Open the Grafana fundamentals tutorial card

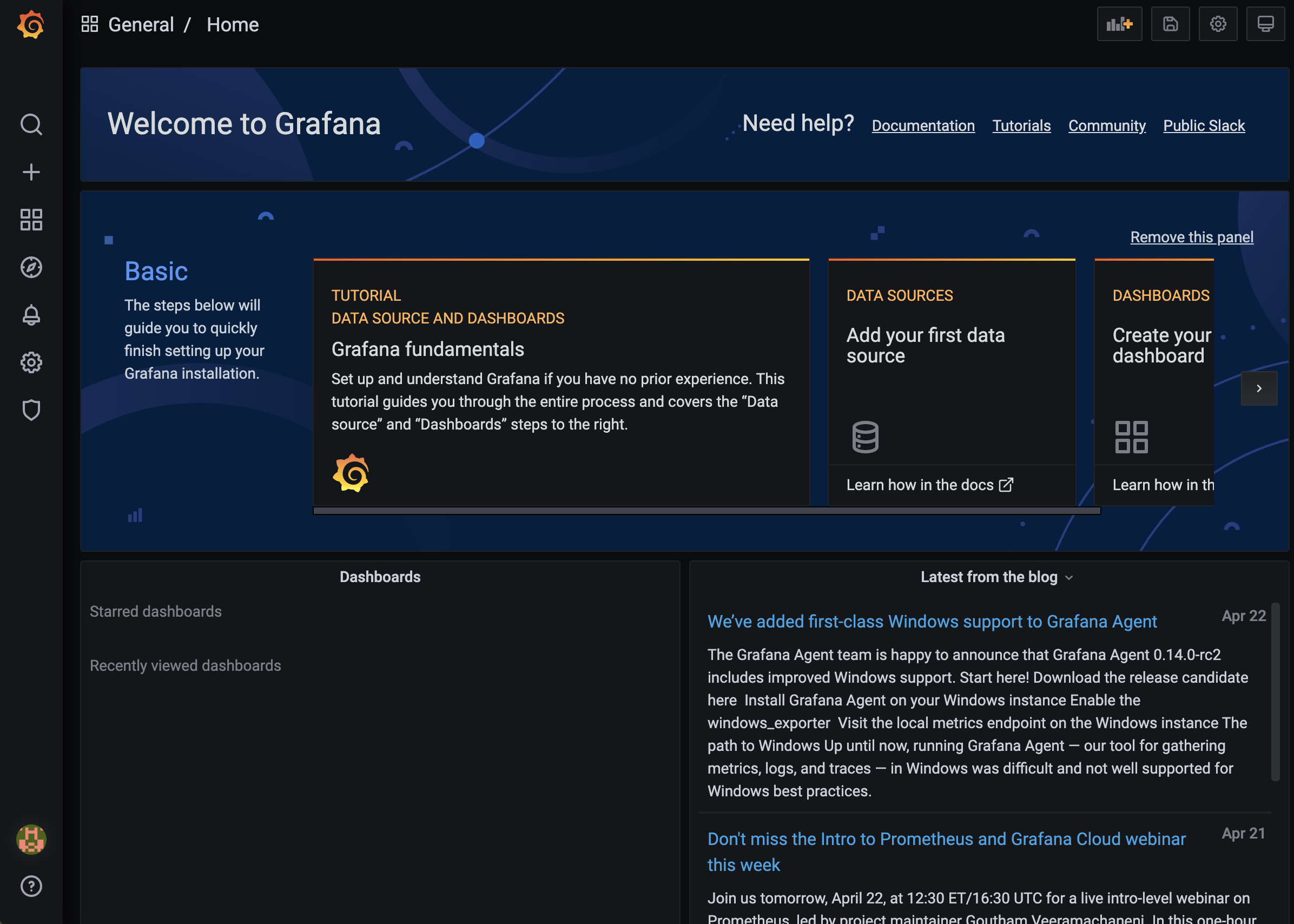click(561, 382)
